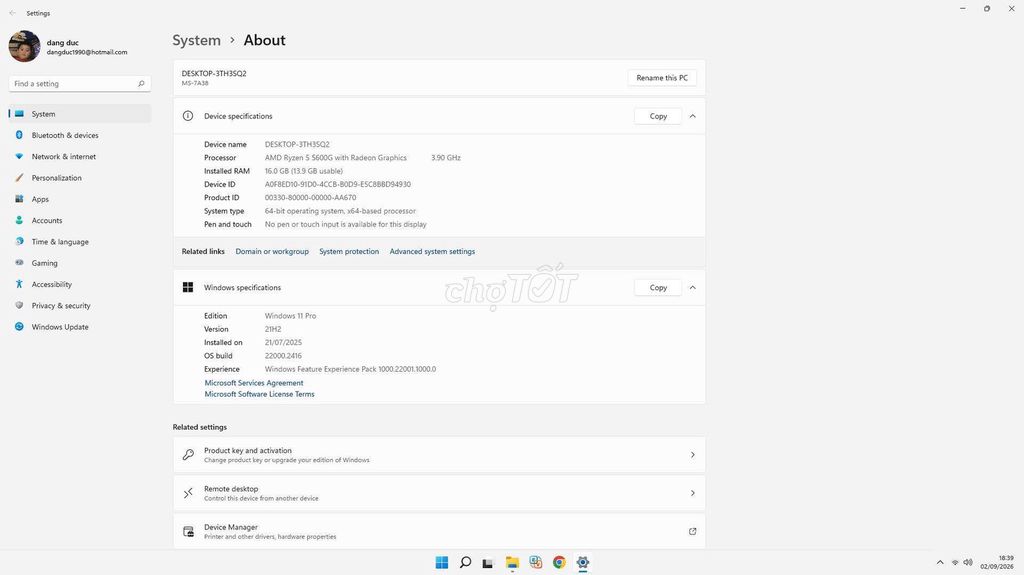Open Domain or workgroup link
Screen dimensions: 1024x575
point(272,252)
